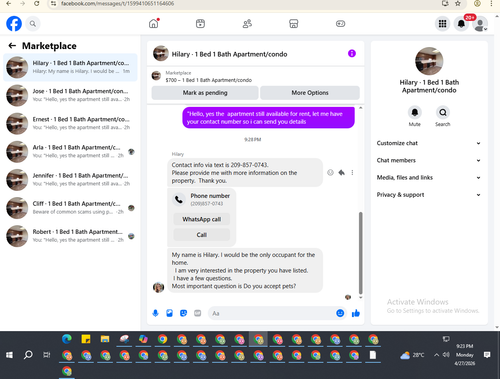
Task: Open the Facebook search magnifier
Action: [x=33, y=24]
